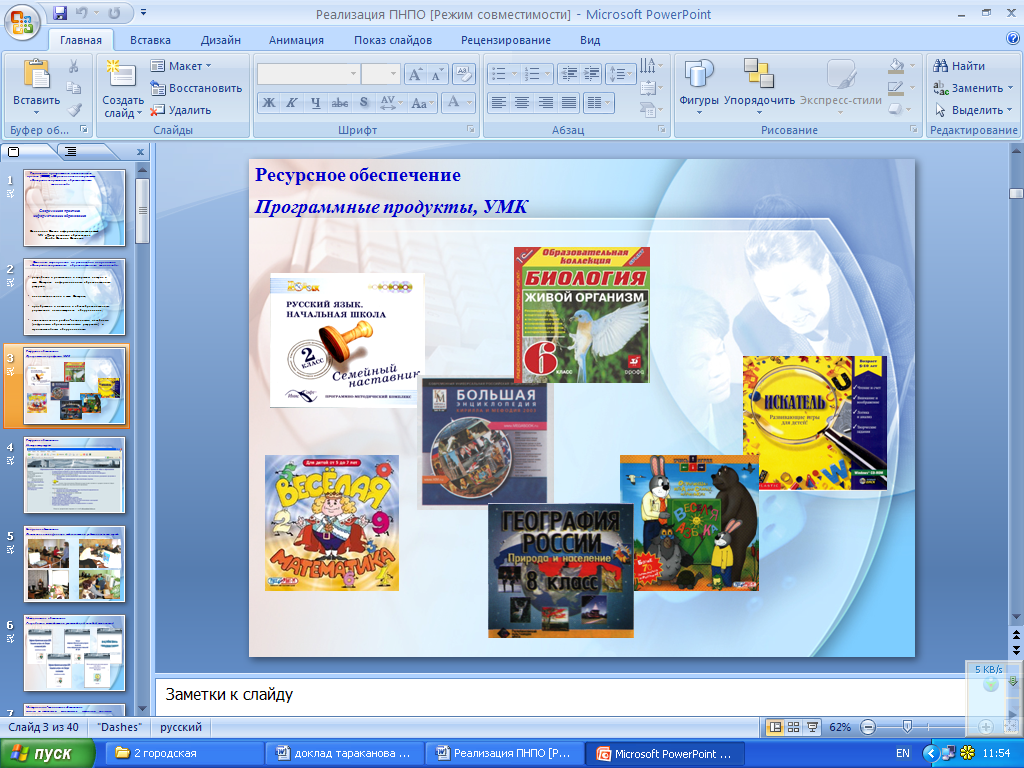This screenshot has width=1024, height=768.
Task: Click the Cut scissors icon
Action: point(74,66)
